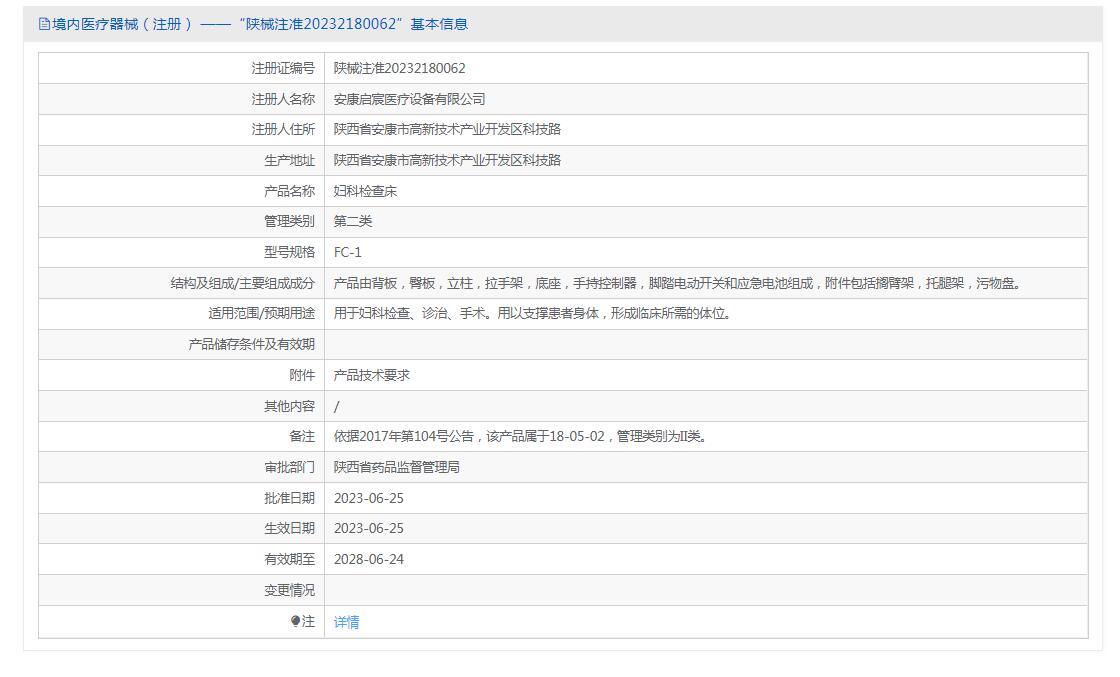Screen dimensions: 1120x677
Task: Select product name 妇科检查床
Action: 365,191
